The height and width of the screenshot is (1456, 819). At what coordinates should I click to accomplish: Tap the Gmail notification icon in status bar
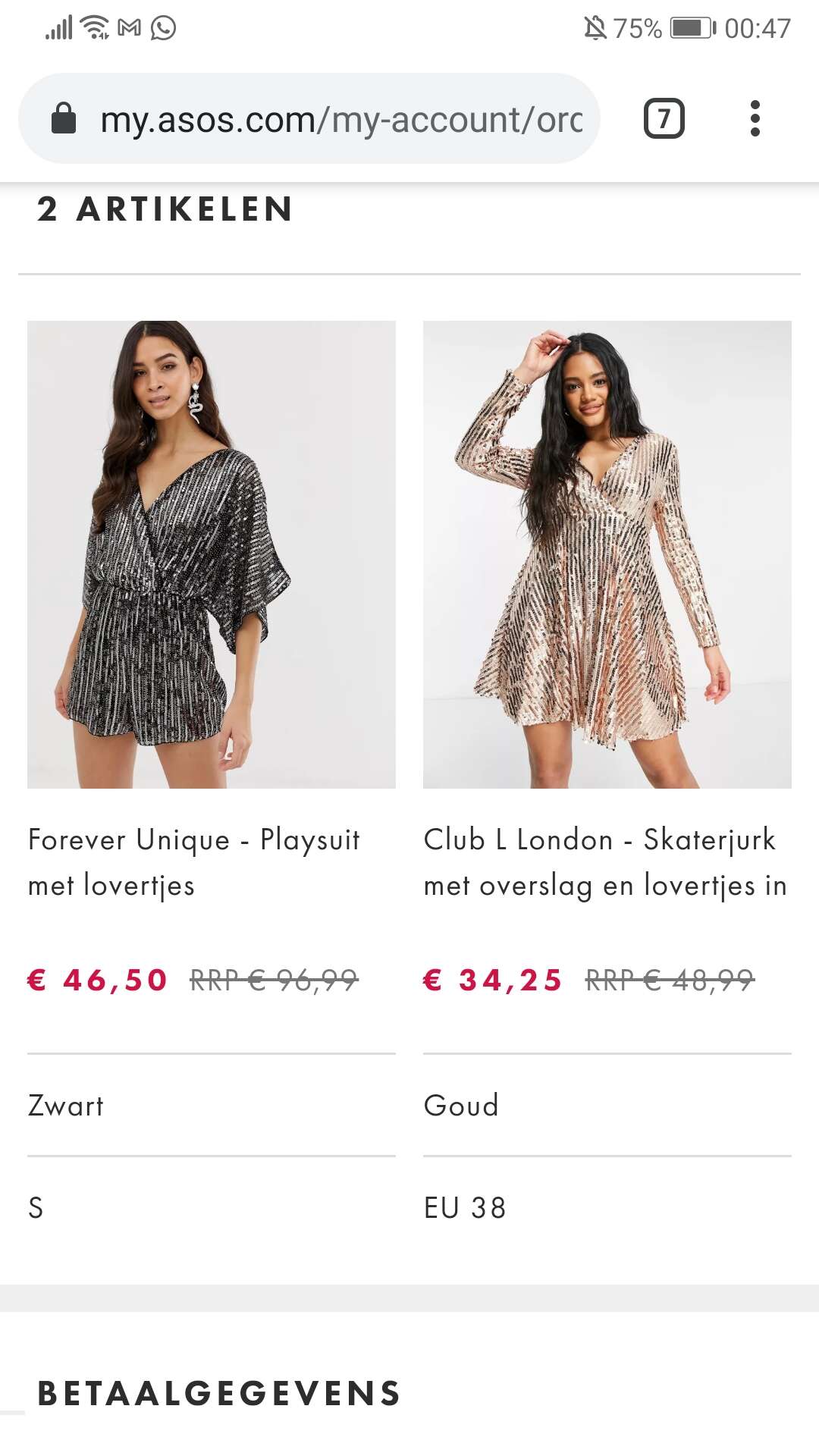point(130,28)
